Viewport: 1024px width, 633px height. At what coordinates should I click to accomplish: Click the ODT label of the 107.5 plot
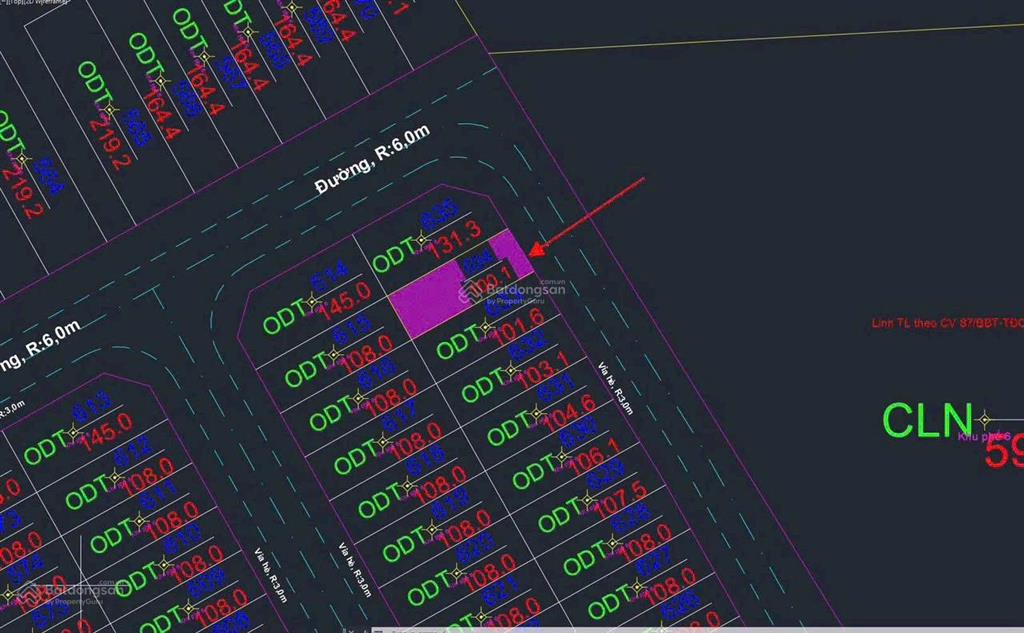tap(560, 517)
